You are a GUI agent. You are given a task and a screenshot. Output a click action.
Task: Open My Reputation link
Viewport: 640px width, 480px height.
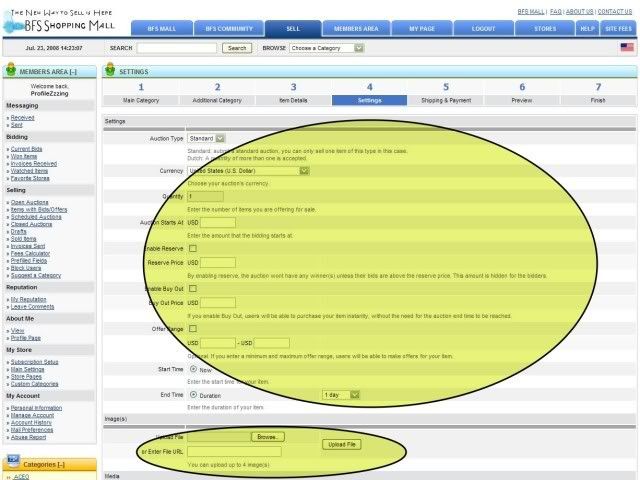[29, 299]
